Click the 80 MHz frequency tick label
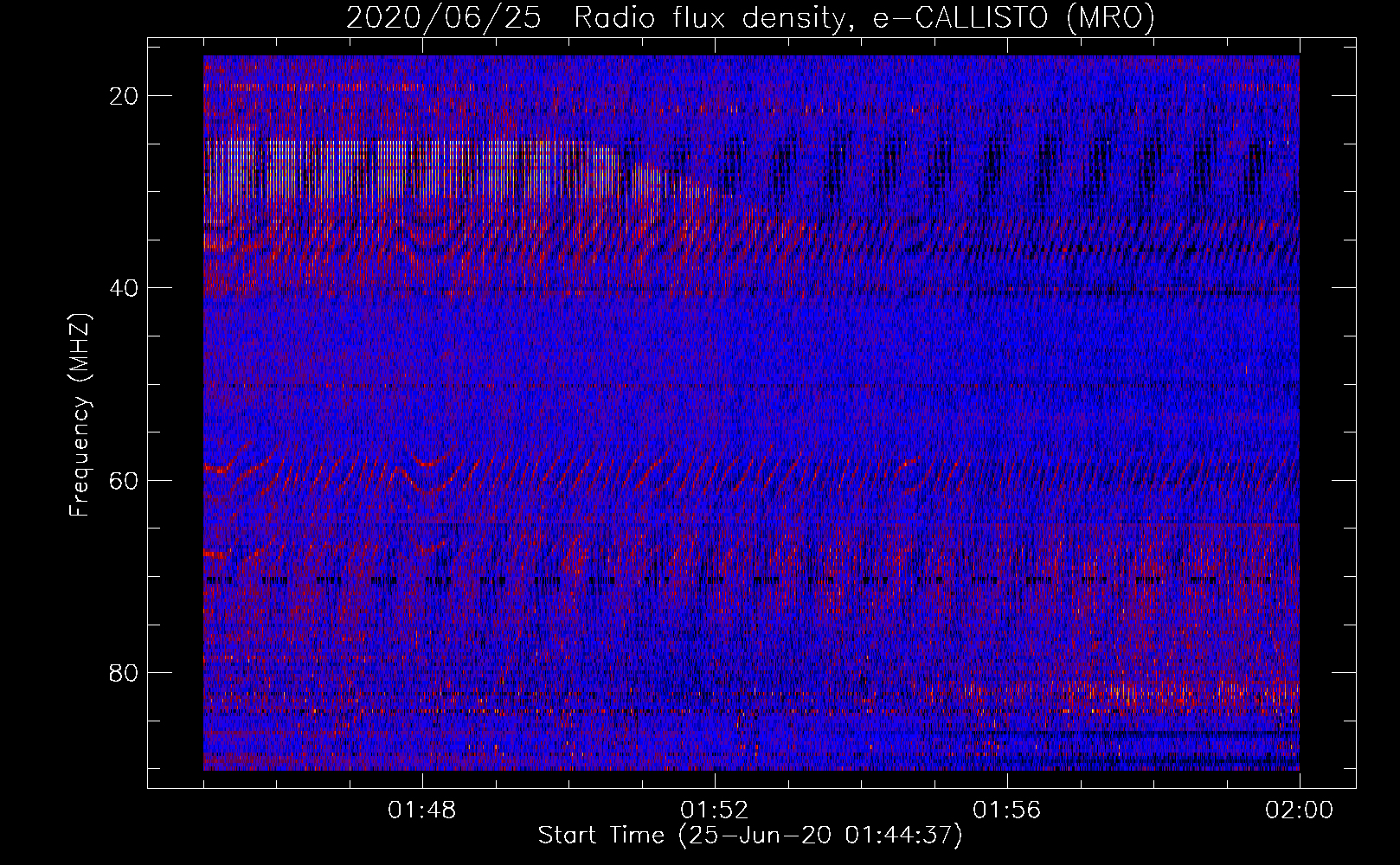Viewport: 1400px width, 865px height. click(x=125, y=672)
